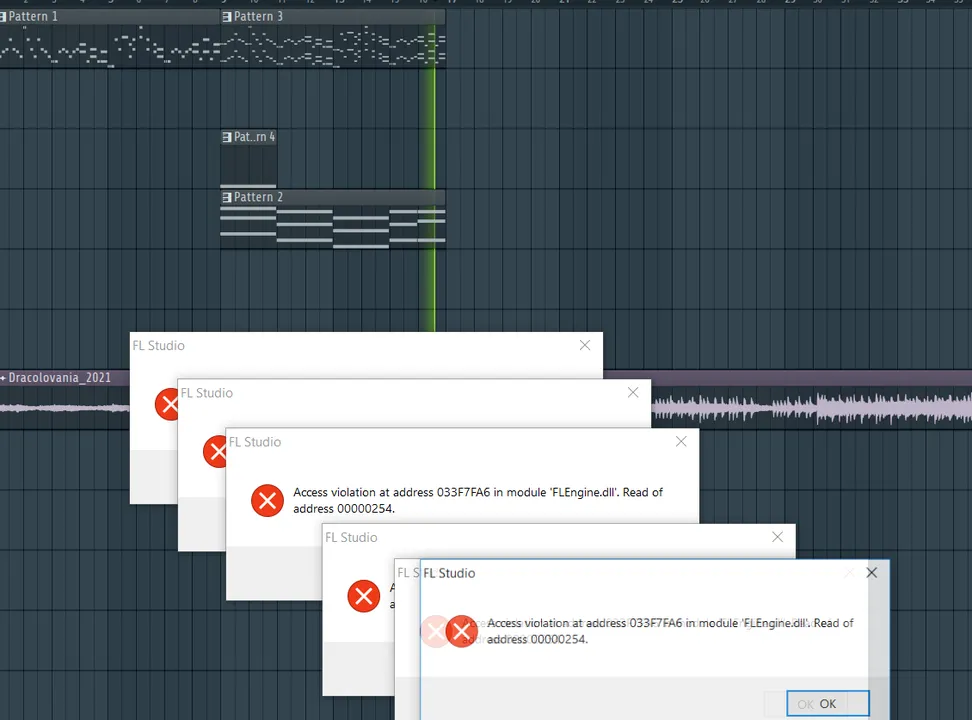Click the access violation message in the front dialog
This screenshot has width=972, height=720.
[x=670, y=631]
